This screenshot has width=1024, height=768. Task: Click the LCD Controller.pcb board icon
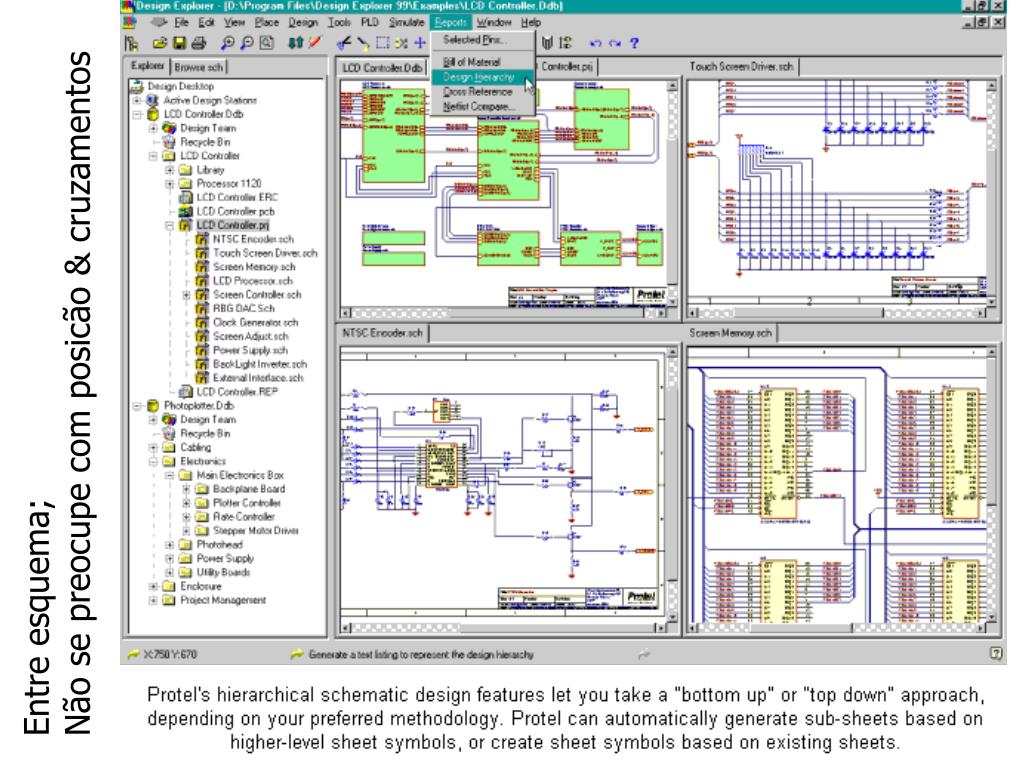coord(185,212)
